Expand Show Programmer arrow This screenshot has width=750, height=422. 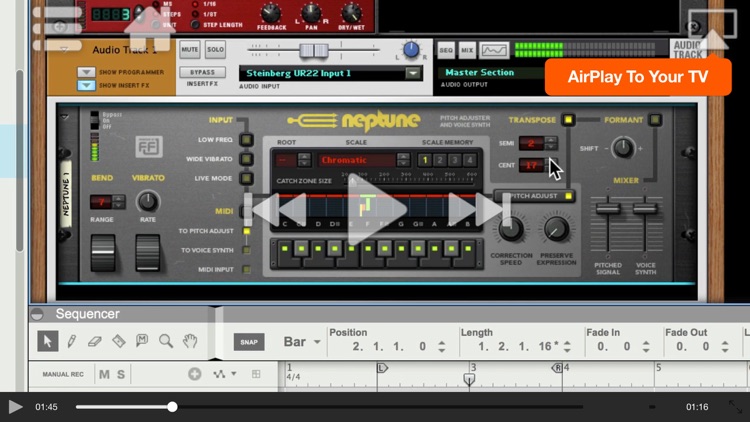coord(86,72)
